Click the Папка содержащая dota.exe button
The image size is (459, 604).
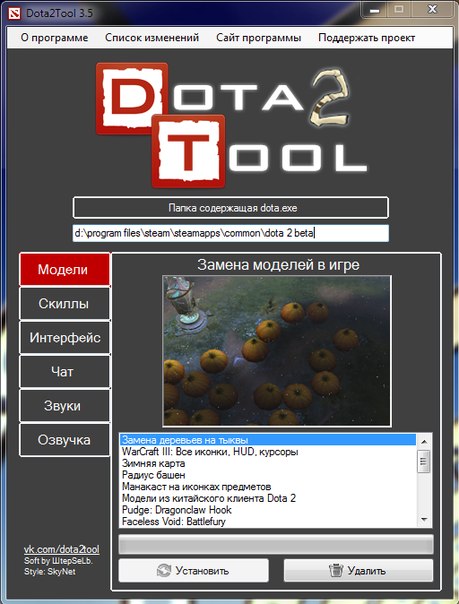[231, 208]
